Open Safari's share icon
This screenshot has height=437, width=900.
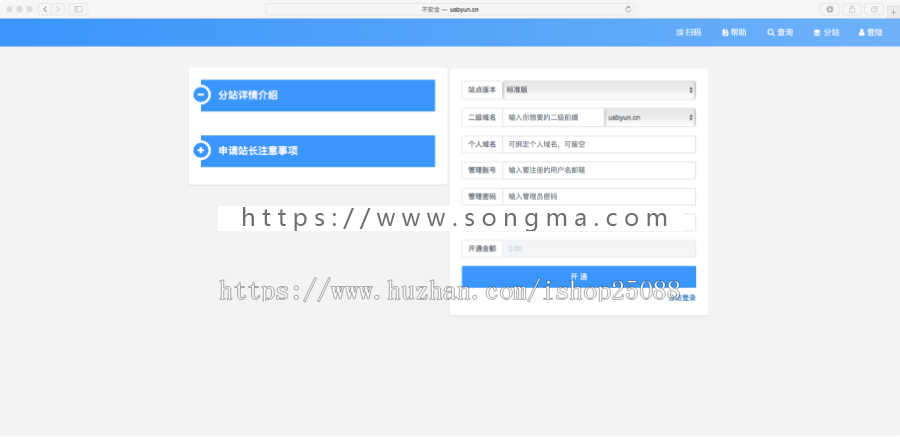pyautogui.click(x=852, y=9)
